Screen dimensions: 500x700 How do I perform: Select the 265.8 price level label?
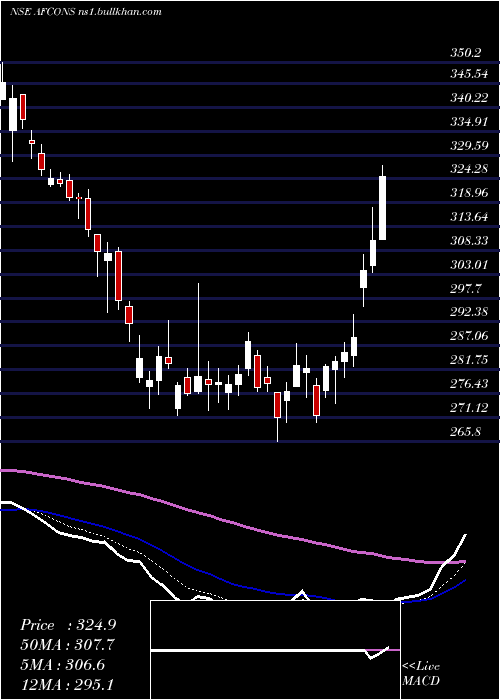click(x=466, y=431)
